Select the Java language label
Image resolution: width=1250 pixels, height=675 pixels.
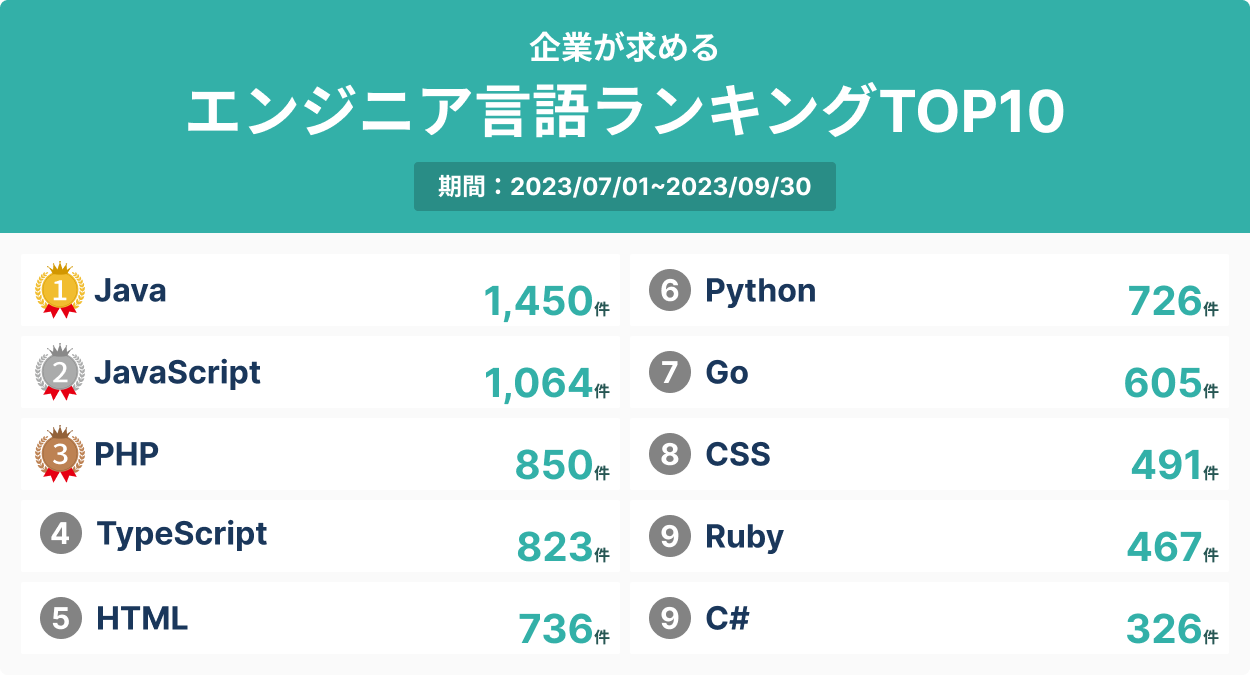point(130,291)
